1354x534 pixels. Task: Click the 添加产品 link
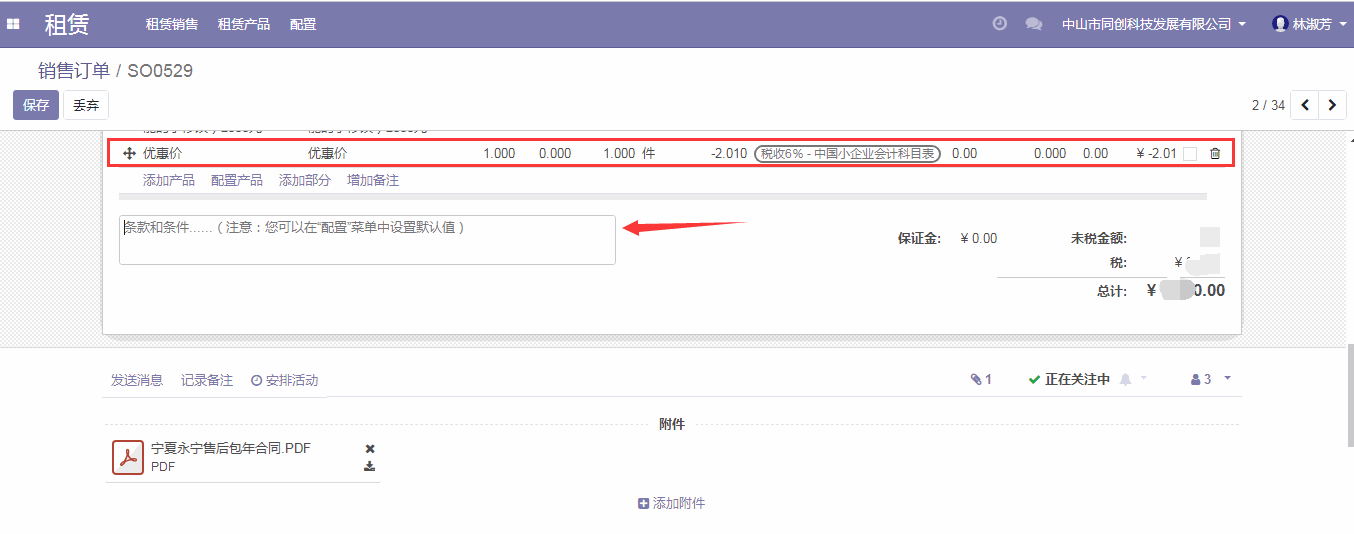(x=169, y=180)
